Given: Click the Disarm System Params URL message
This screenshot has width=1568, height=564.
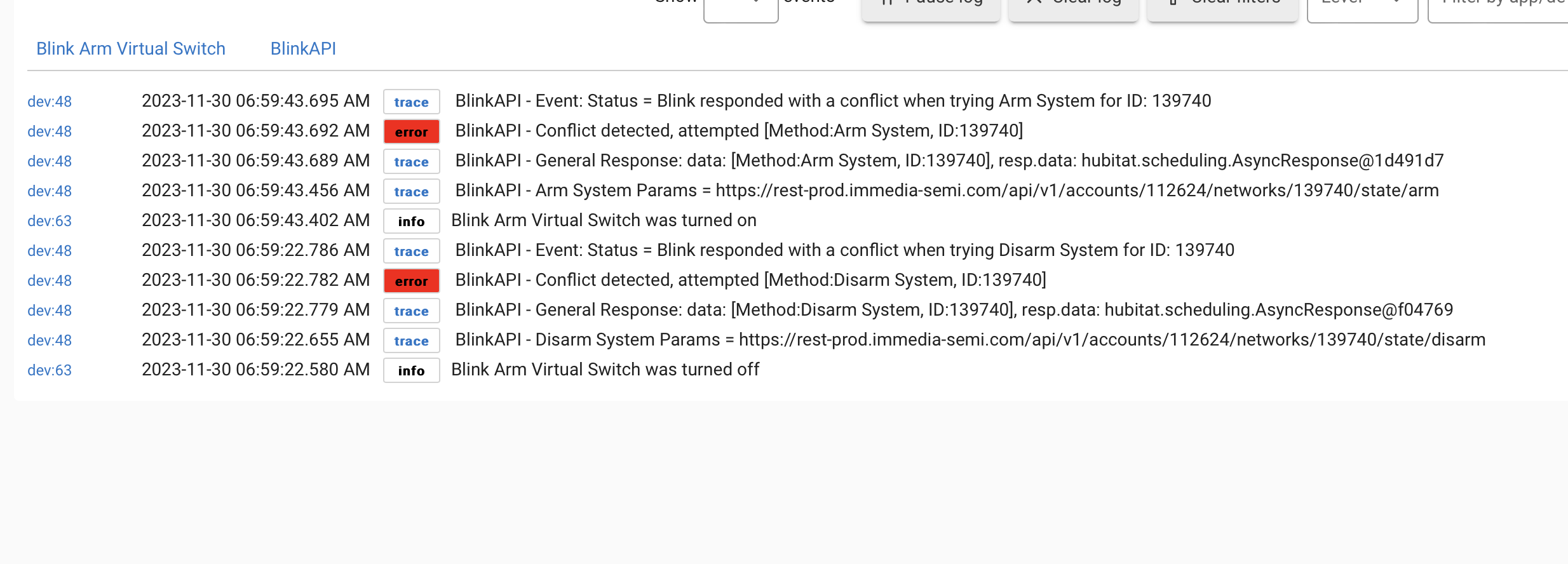Looking at the screenshot, I should click(970, 340).
